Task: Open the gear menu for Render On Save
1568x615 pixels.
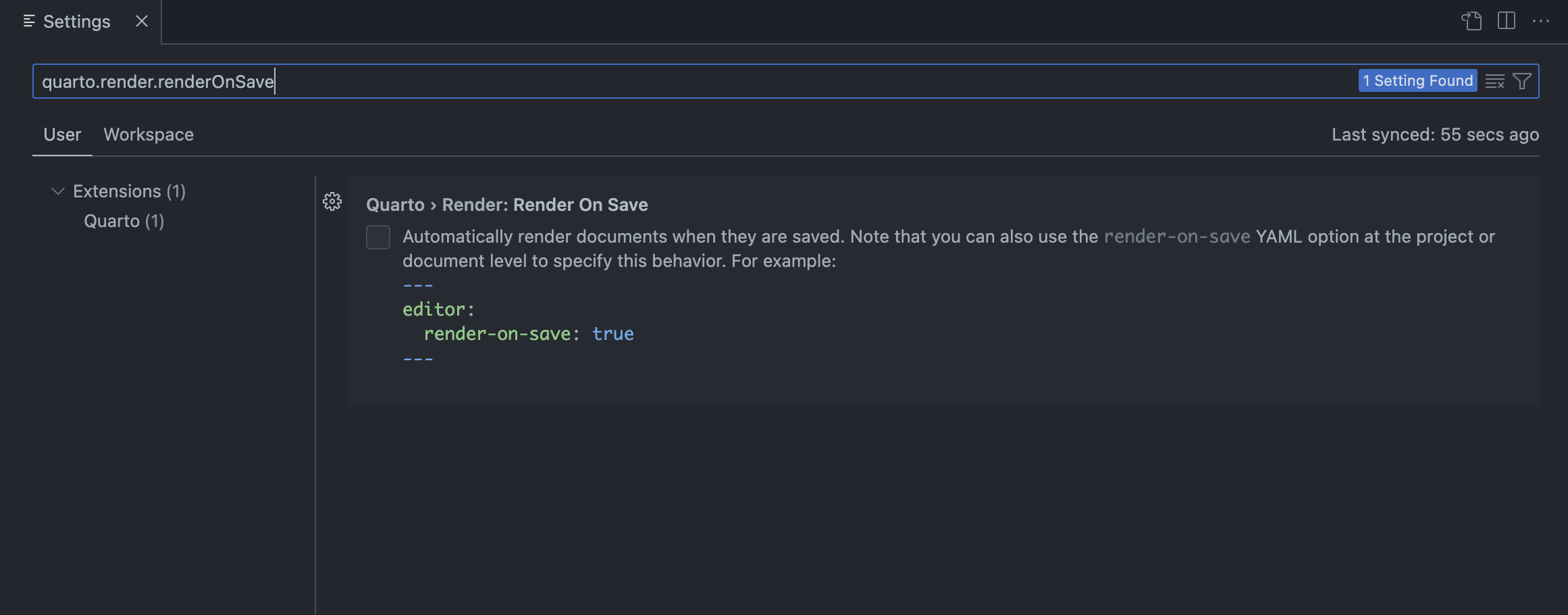Action: [x=332, y=201]
